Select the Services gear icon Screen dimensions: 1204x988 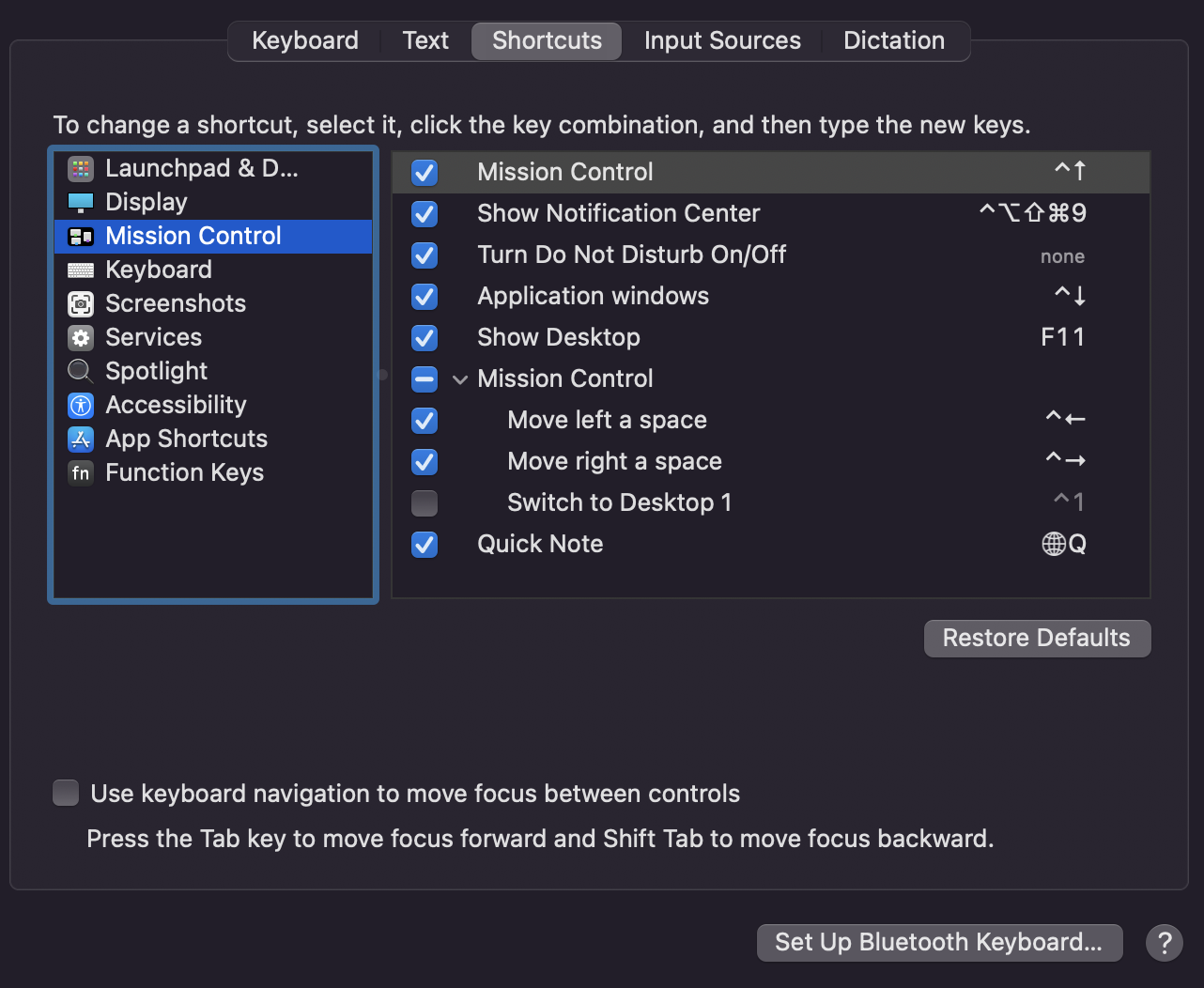point(80,337)
